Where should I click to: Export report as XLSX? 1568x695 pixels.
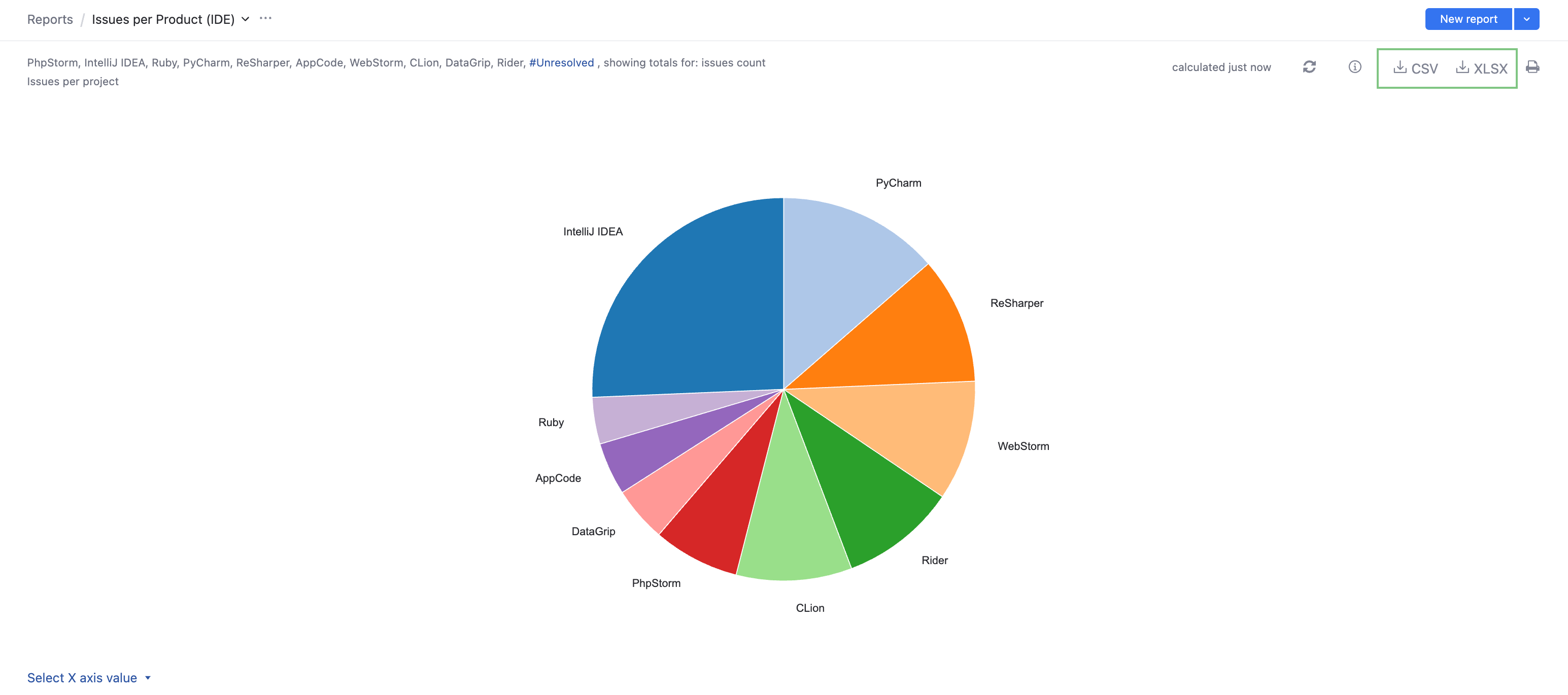pos(1482,68)
